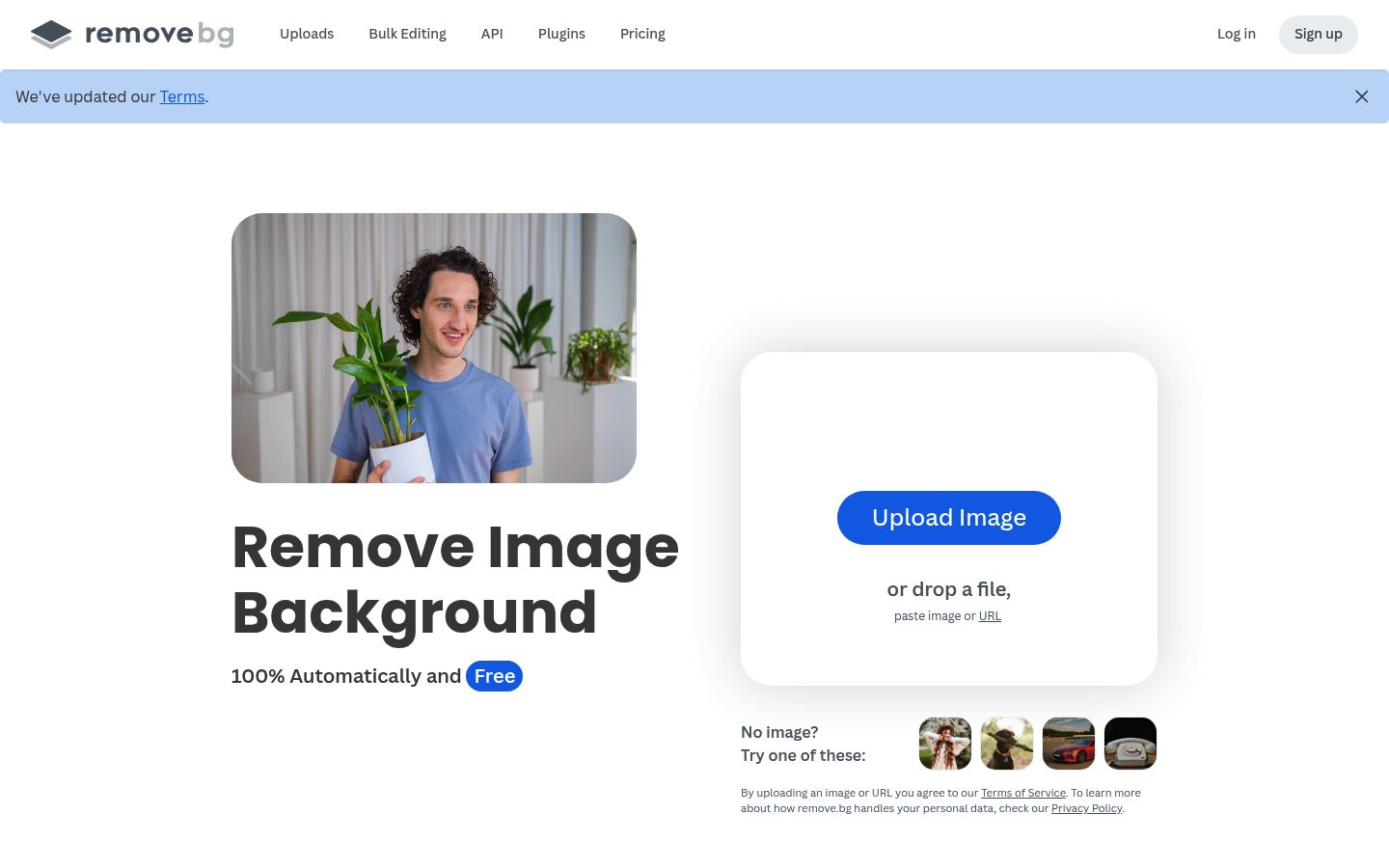Pick the rotary telephone sample thumbnail
1389x868 pixels.
point(1130,744)
